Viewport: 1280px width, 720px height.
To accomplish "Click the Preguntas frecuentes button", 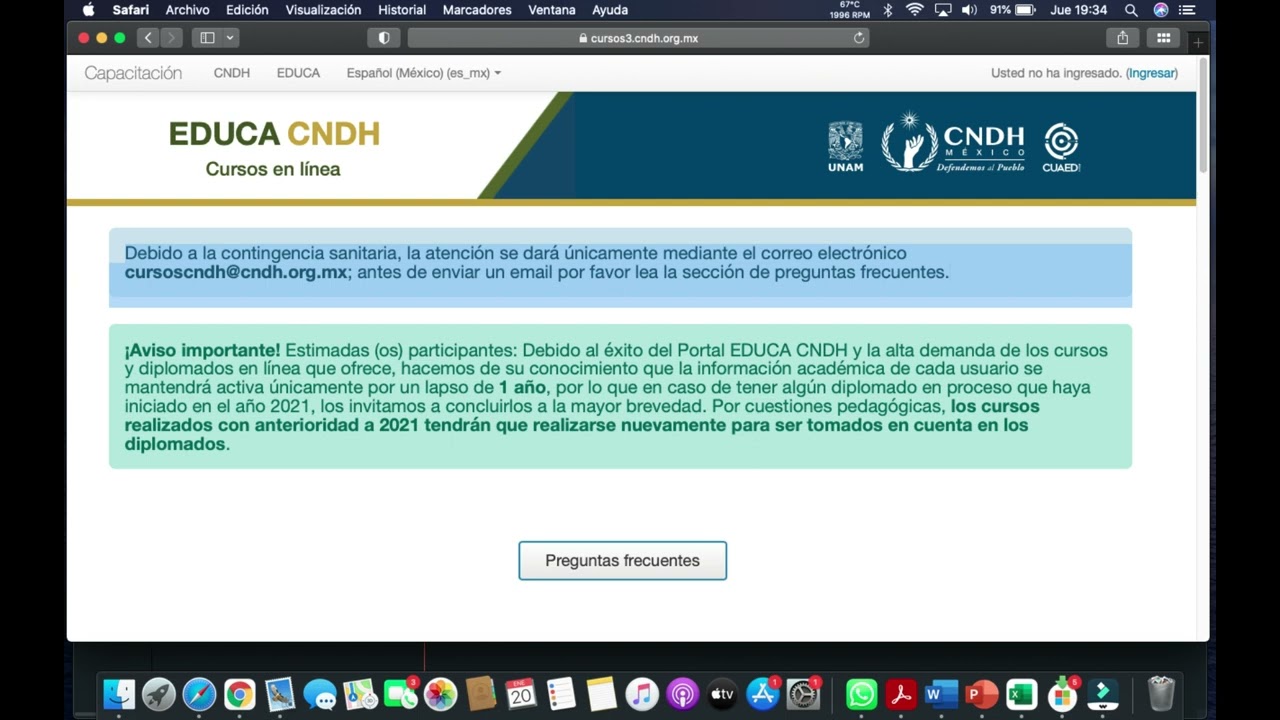I will (622, 561).
